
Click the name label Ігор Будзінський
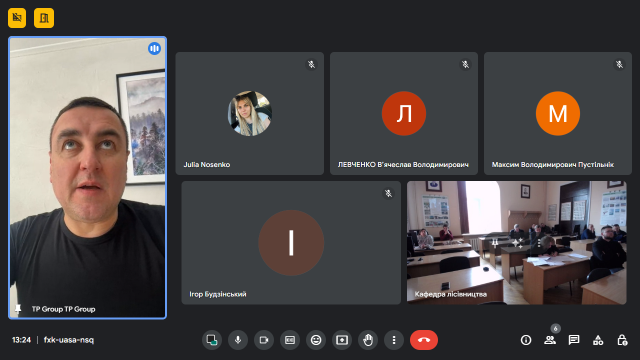click(x=218, y=294)
